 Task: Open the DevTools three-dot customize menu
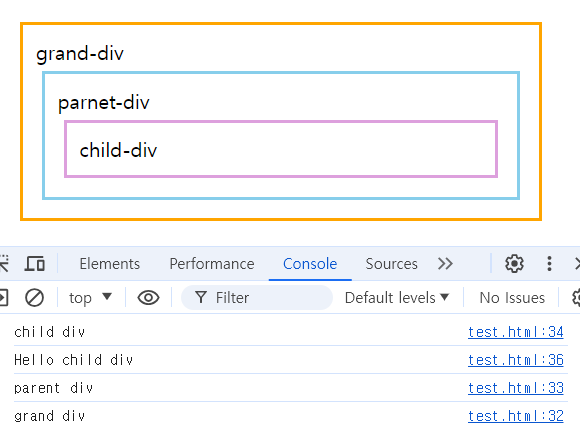click(x=549, y=264)
